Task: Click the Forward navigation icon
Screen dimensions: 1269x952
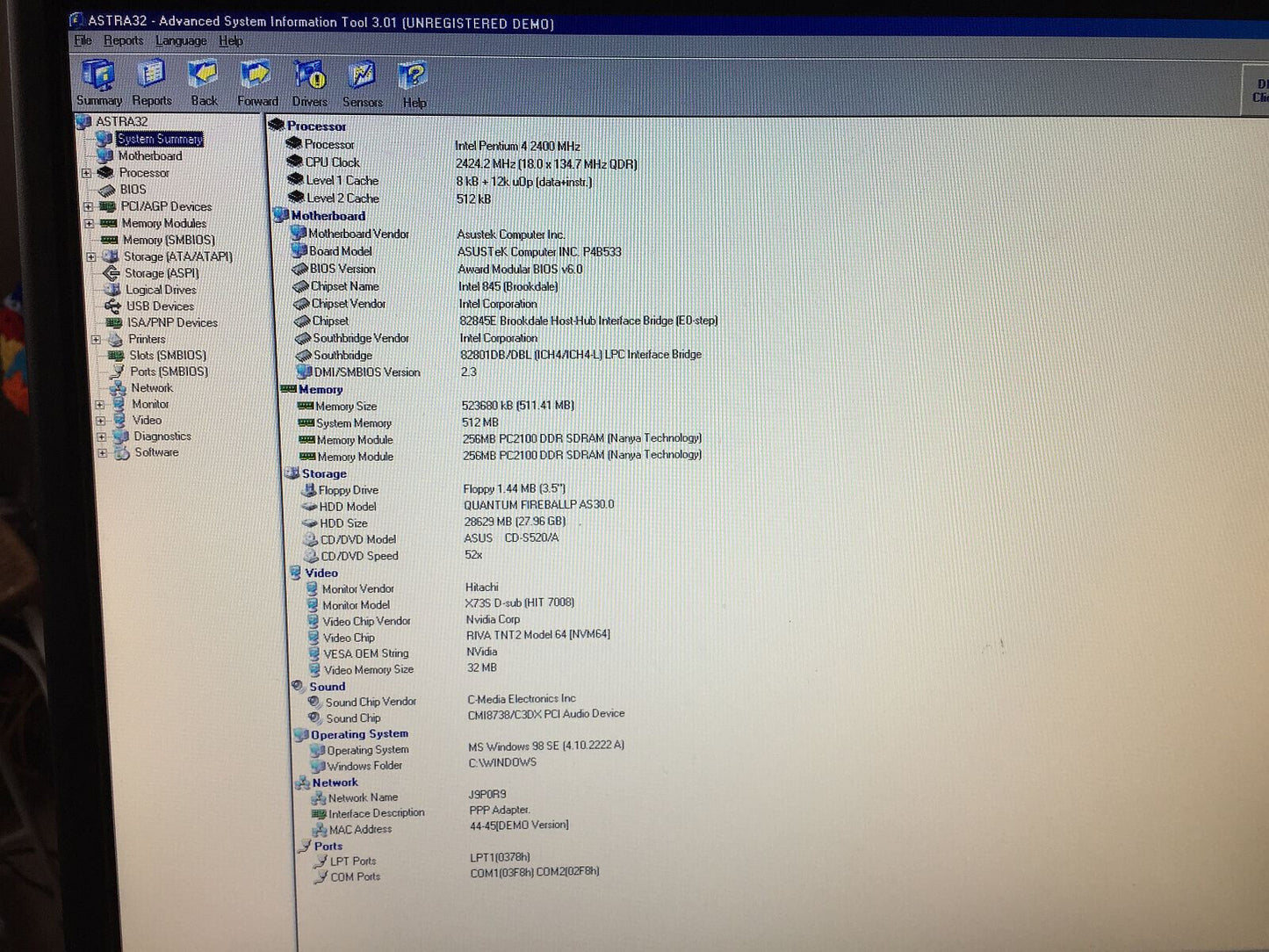Action: [256, 77]
